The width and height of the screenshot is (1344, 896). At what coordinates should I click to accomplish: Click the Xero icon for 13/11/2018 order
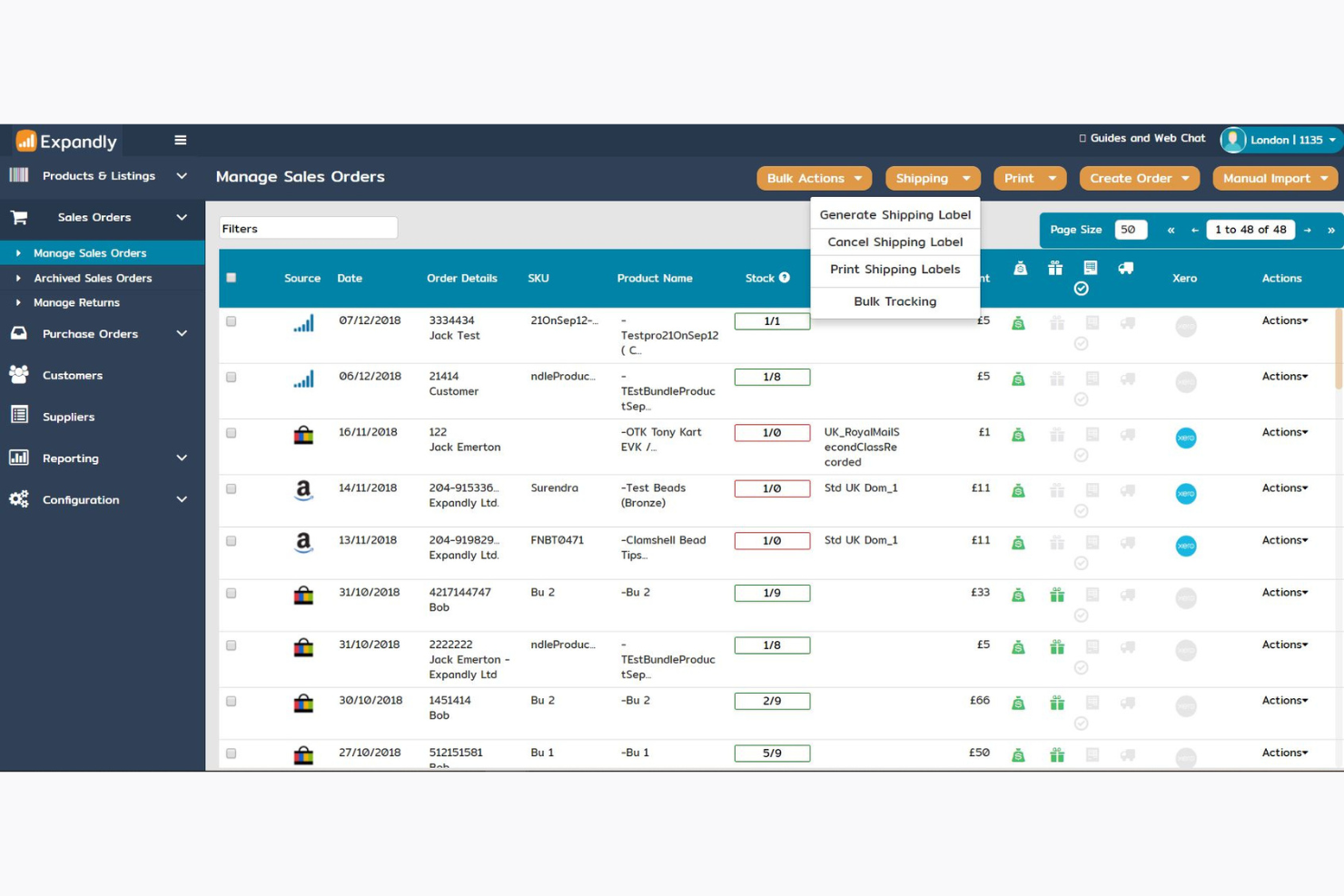pos(1185,546)
